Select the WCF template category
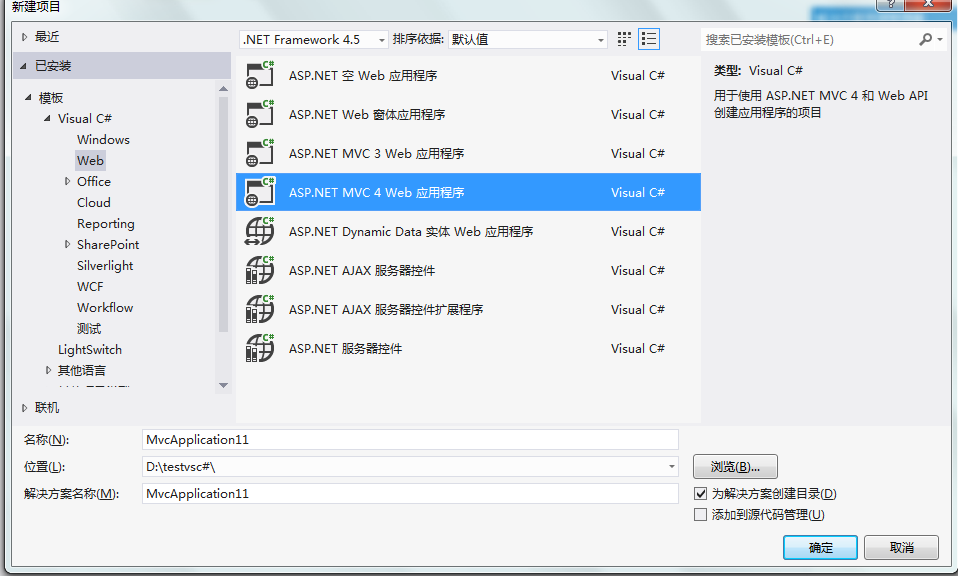This screenshot has width=958, height=576. pyautogui.click(x=90, y=286)
